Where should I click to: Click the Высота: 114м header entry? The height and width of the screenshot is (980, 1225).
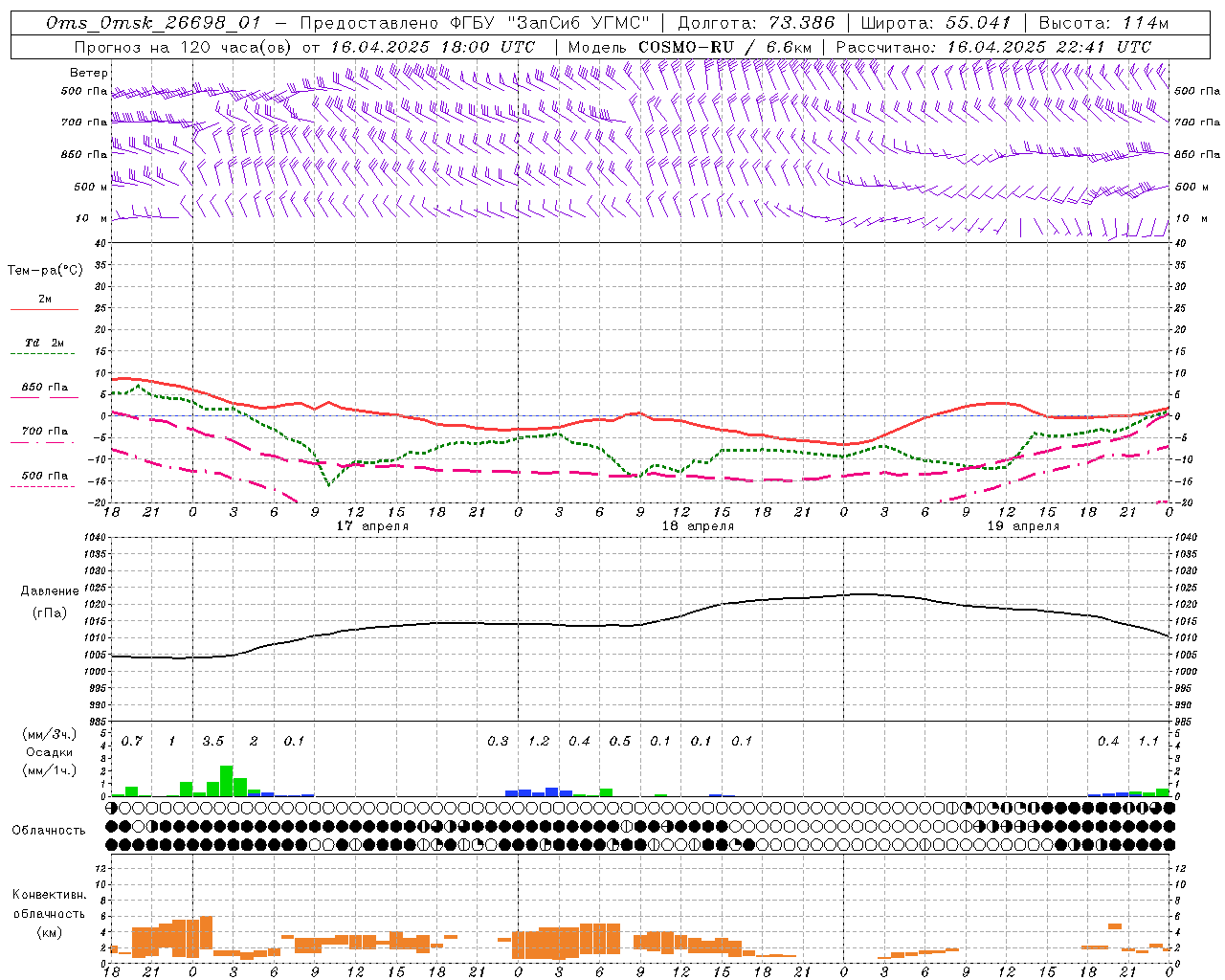click(x=1103, y=23)
